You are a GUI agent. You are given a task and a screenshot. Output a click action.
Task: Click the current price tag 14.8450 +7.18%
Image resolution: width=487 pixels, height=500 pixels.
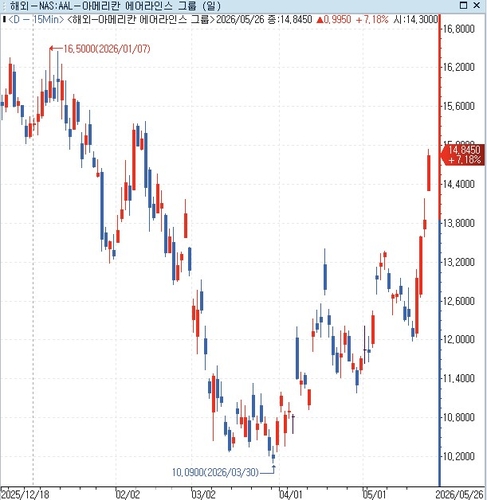pyautogui.click(x=464, y=155)
